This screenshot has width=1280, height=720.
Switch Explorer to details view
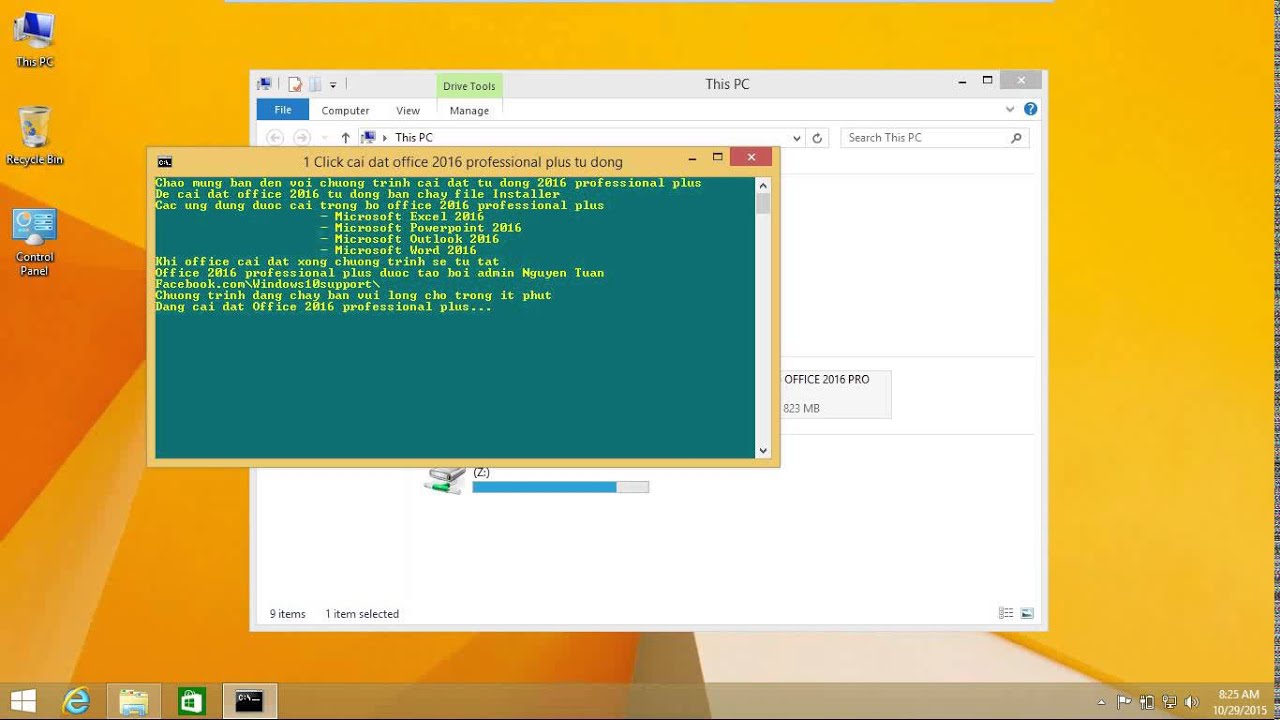point(1006,613)
